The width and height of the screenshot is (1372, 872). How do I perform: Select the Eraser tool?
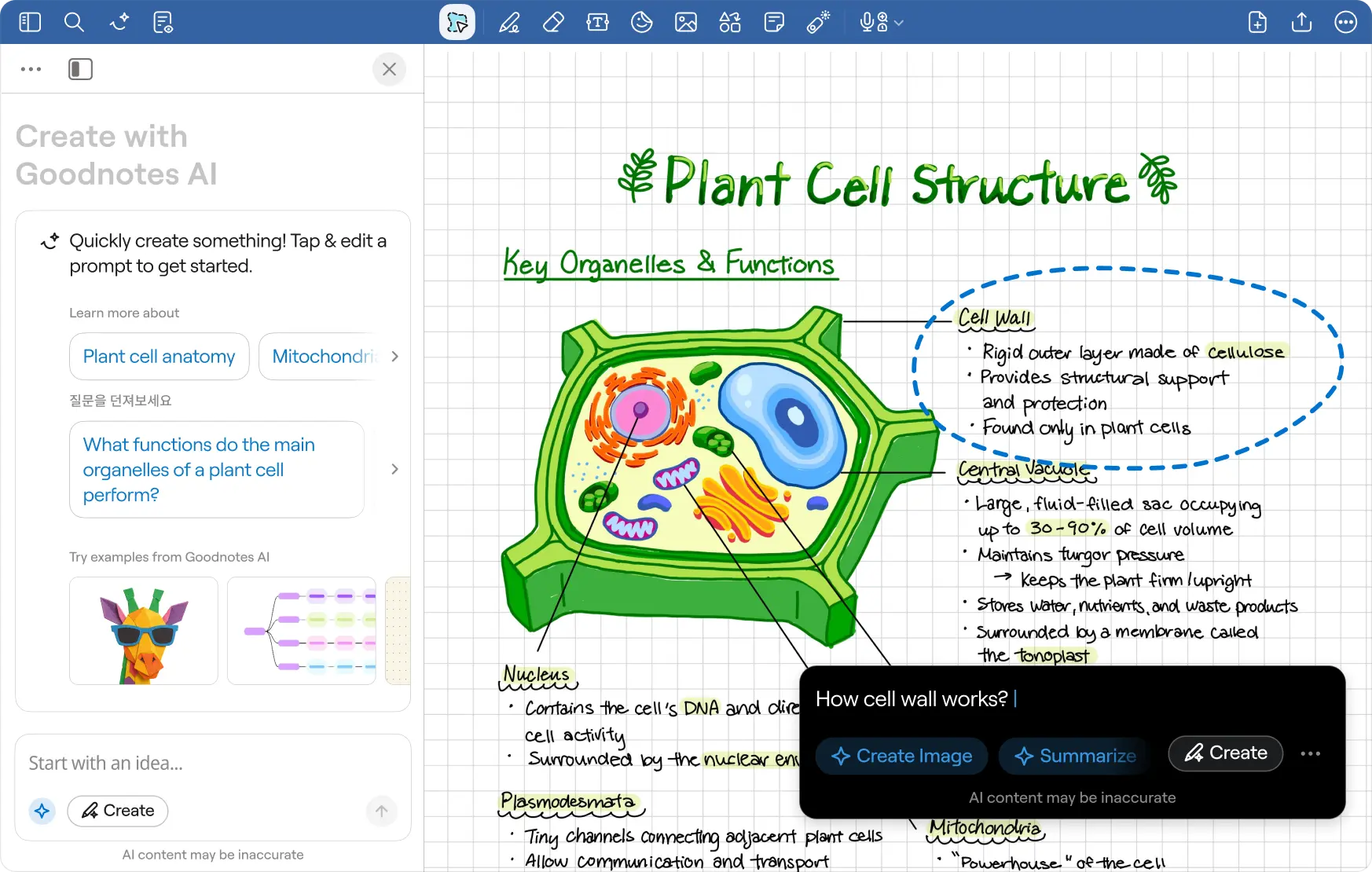553,22
